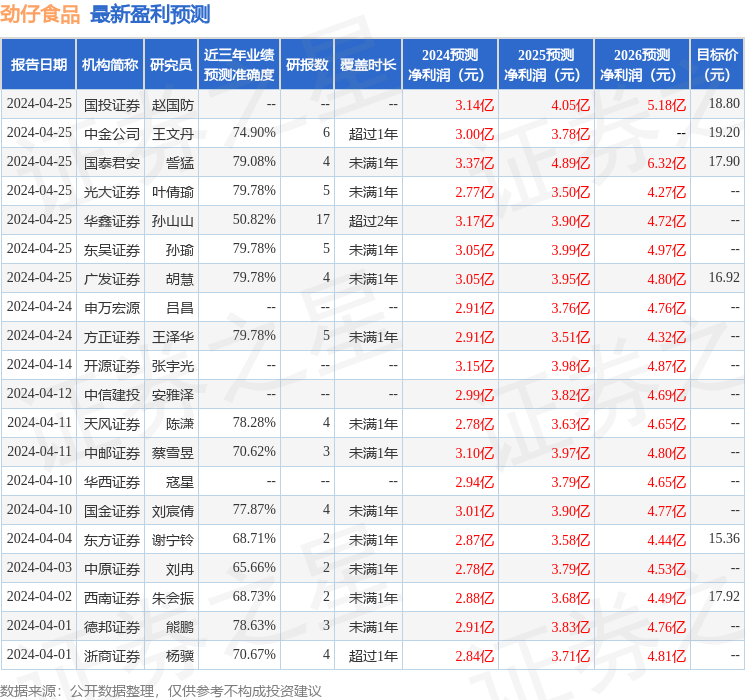Click the 最新盈利预测 heading
The image size is (745, 700).
[150, 14]
